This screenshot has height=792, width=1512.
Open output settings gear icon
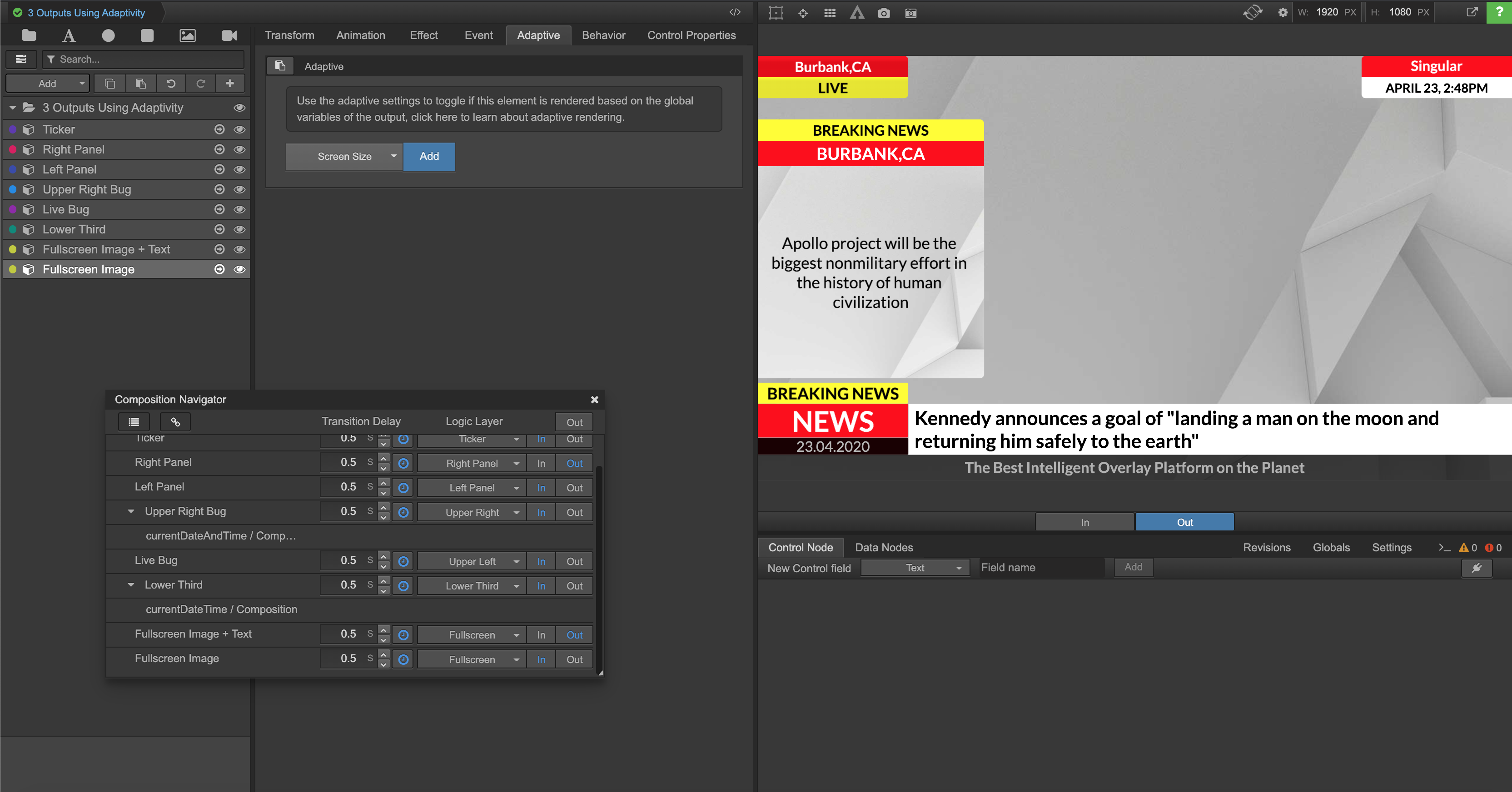point(1283,13)
